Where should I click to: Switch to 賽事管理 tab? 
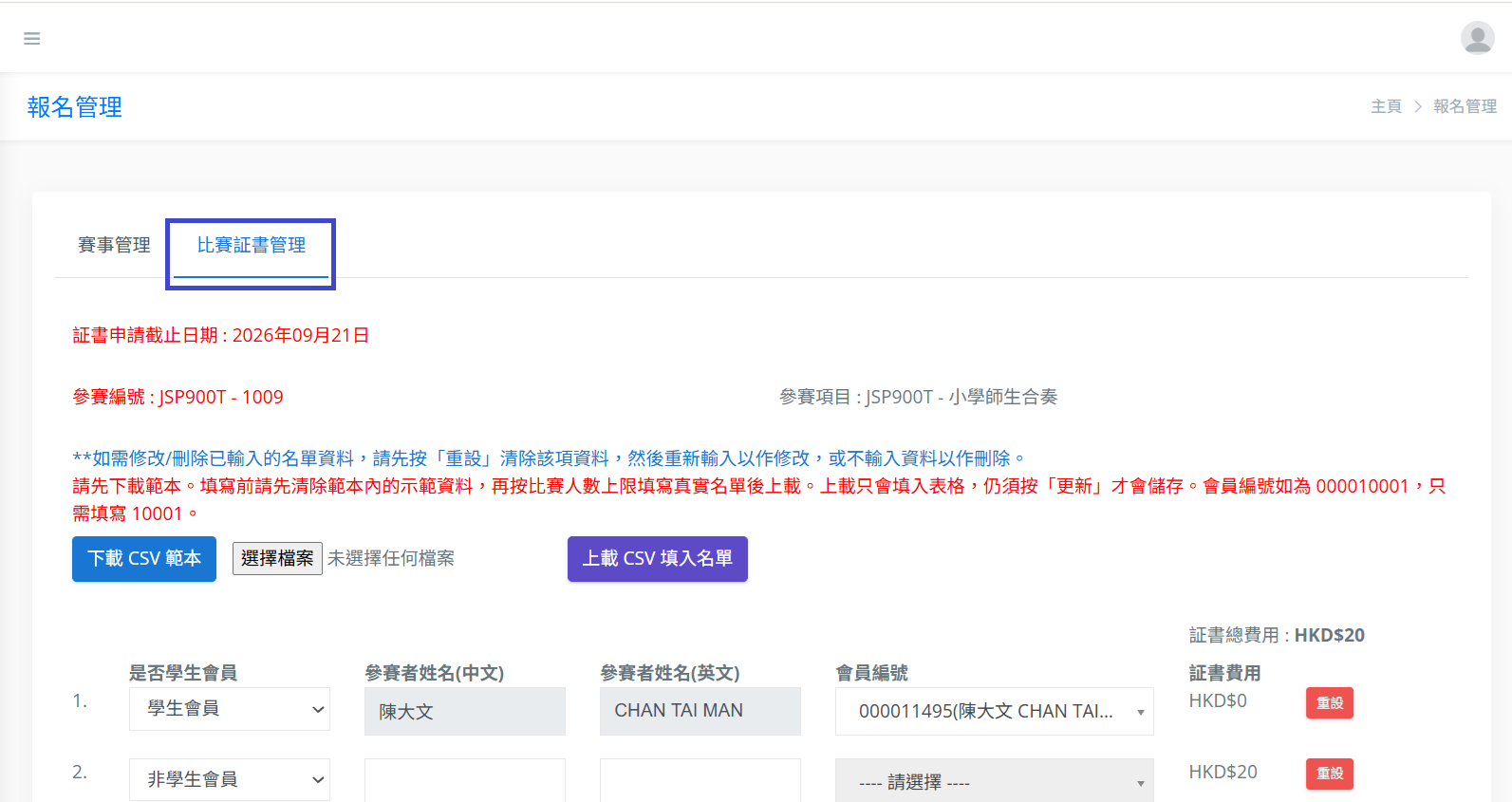pos(114,245)
